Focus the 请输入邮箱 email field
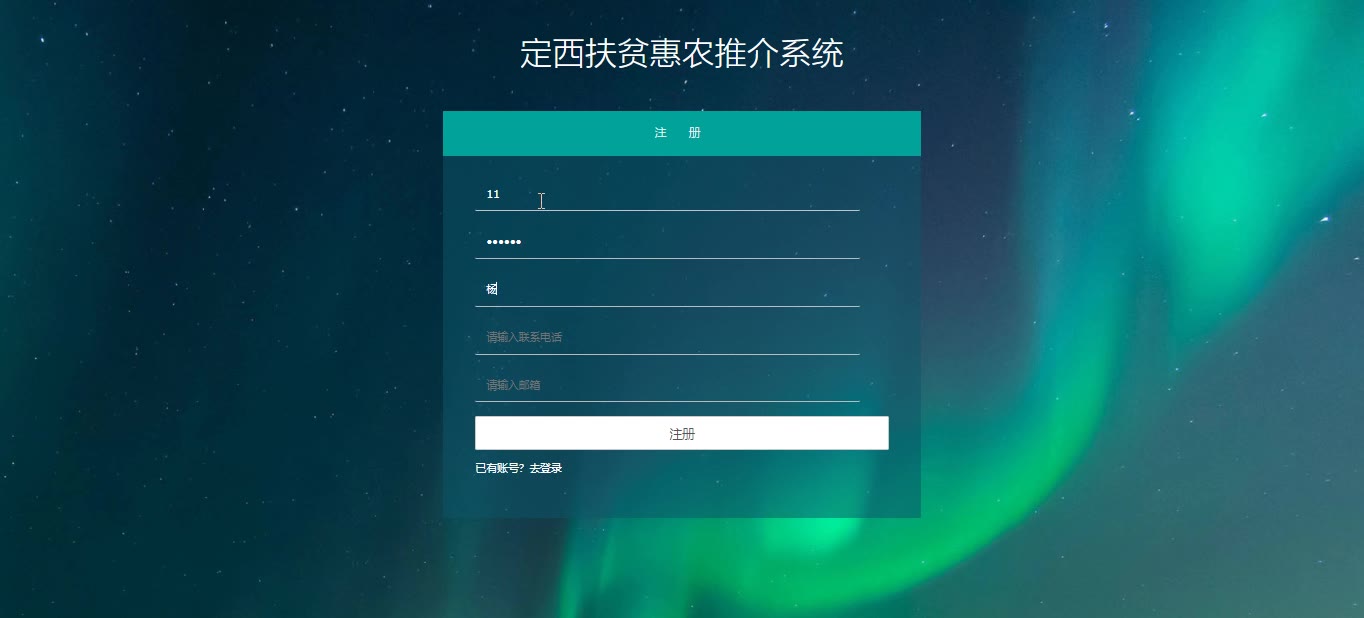The height and width of the screenshot is (618, 1364). click(x=667, y=385)
